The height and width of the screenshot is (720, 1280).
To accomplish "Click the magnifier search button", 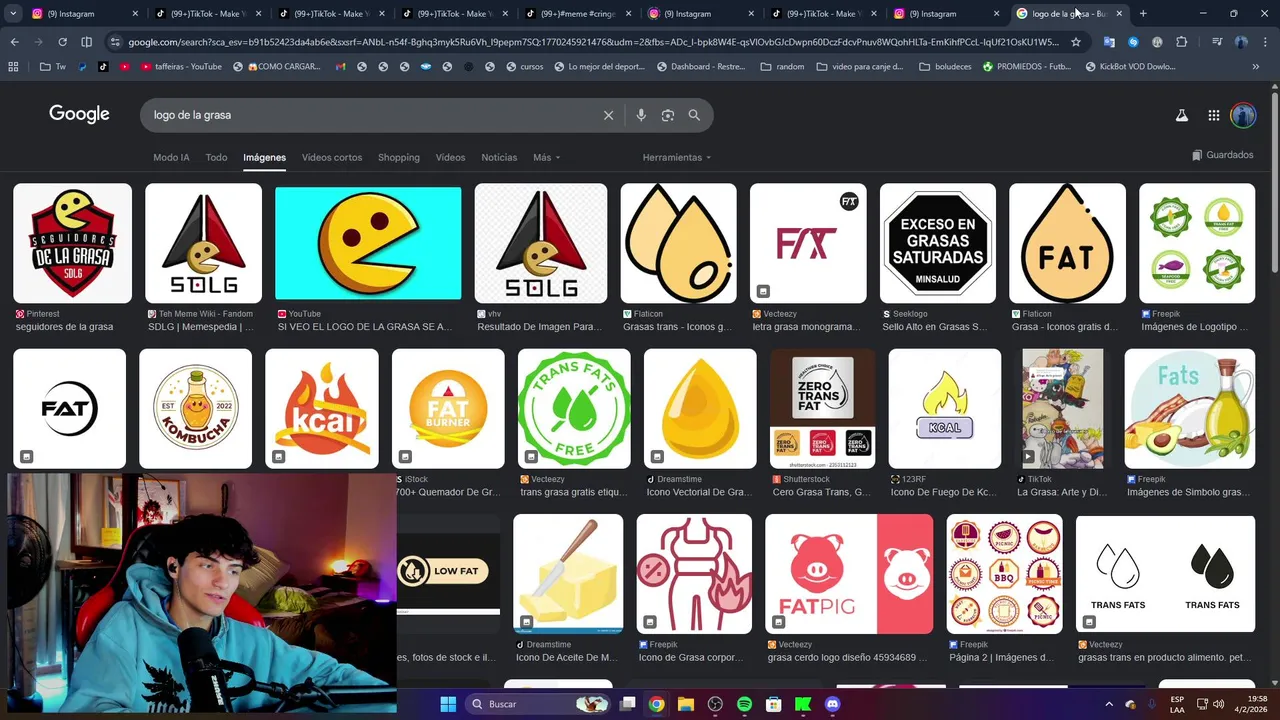I will pos(694,115).
